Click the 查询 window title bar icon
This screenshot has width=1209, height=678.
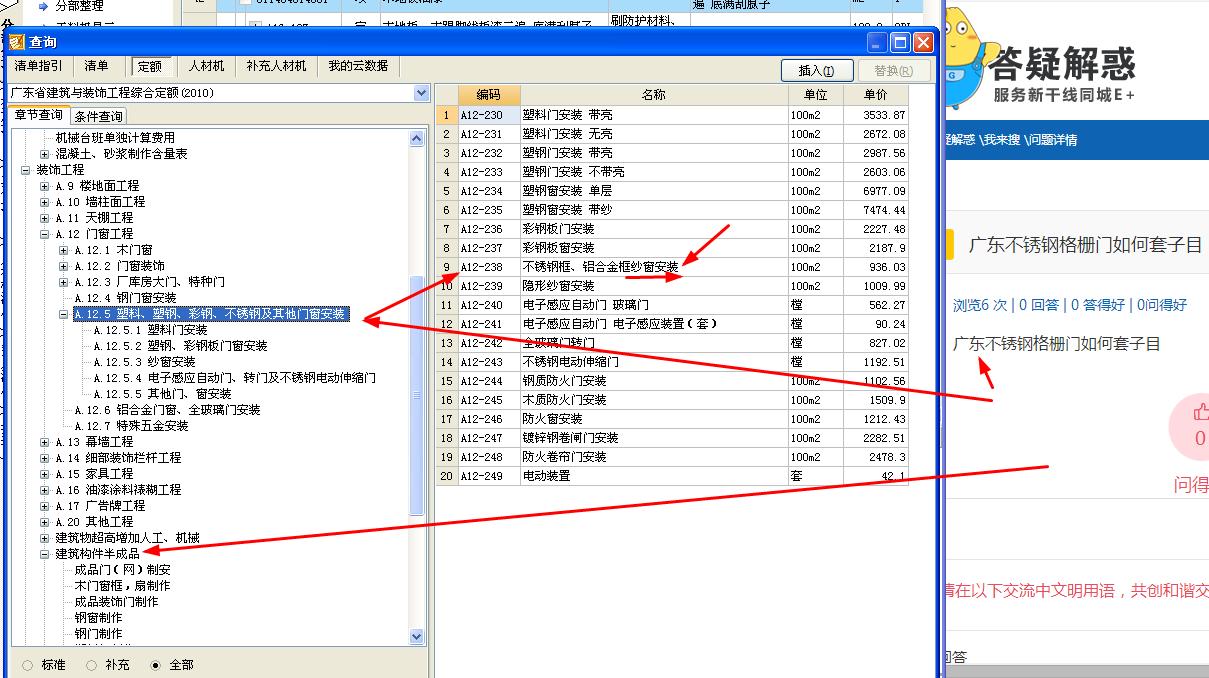pos(17,42)
